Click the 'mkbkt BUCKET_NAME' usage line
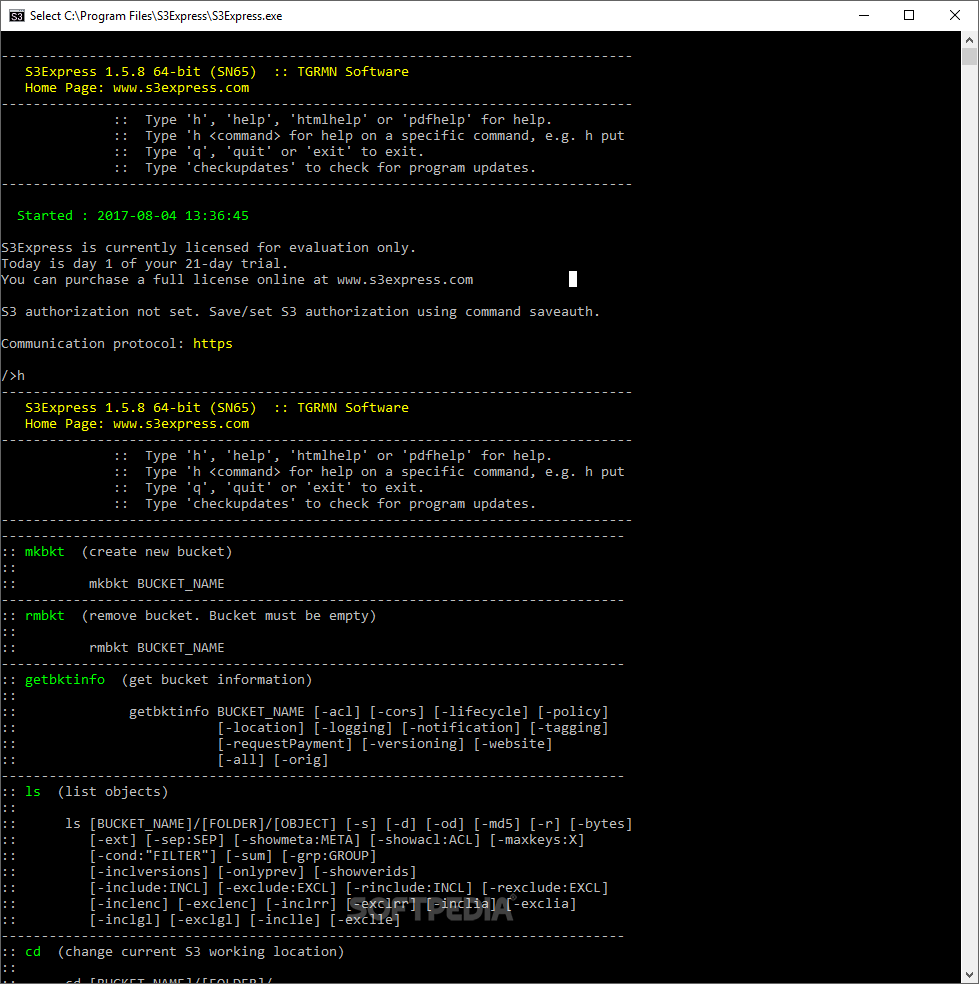The width and height of the screenshot is (979, 984). pyautogui.click(x=156, y=584)
